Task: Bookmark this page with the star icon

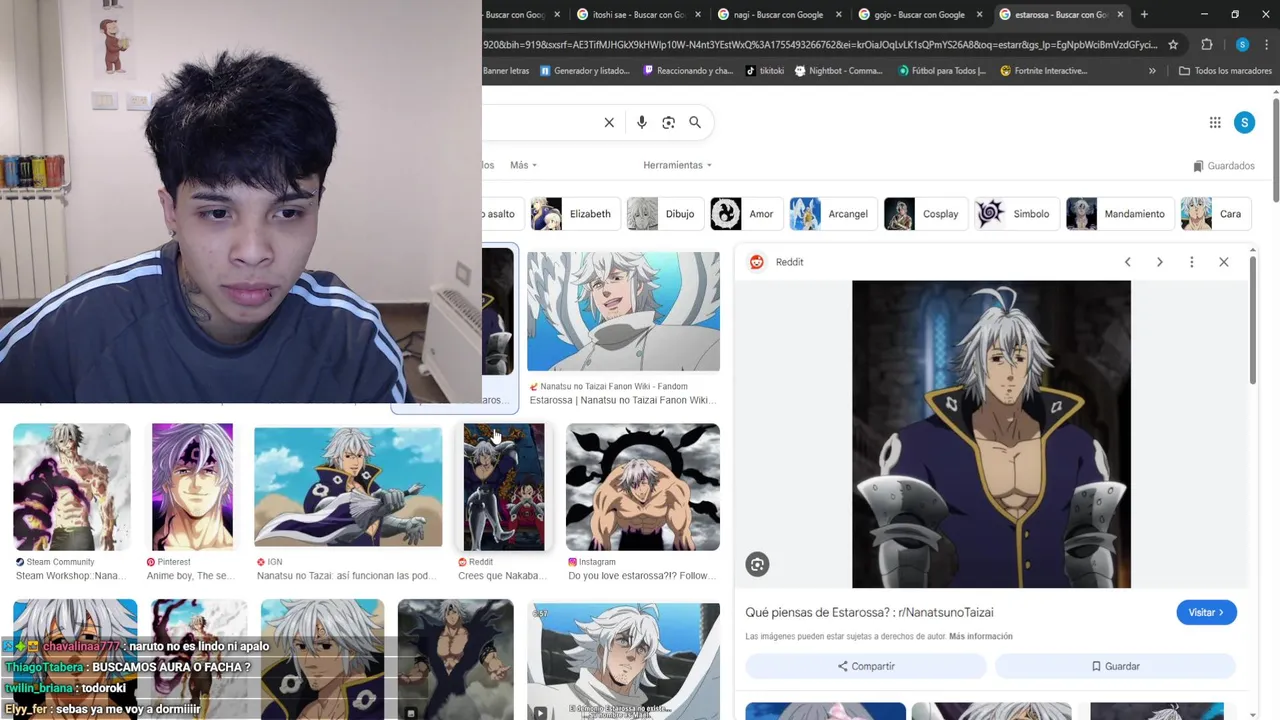Action: (x=1173, y=45)
